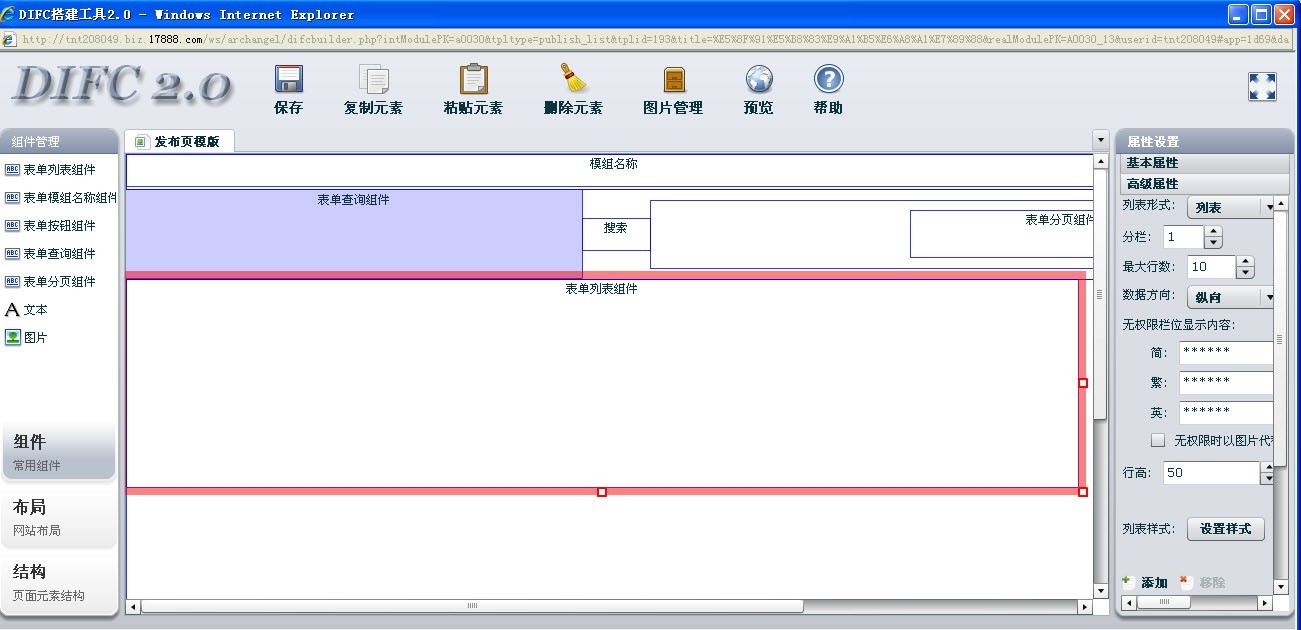Click the 设置样式 button
Viewport: 1301px width, 630px height.
1225,529
